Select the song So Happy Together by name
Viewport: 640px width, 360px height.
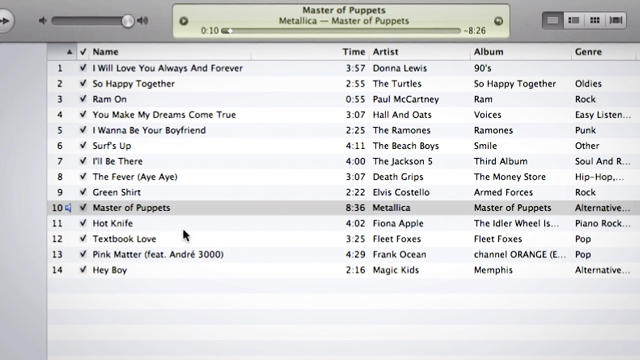133,84
